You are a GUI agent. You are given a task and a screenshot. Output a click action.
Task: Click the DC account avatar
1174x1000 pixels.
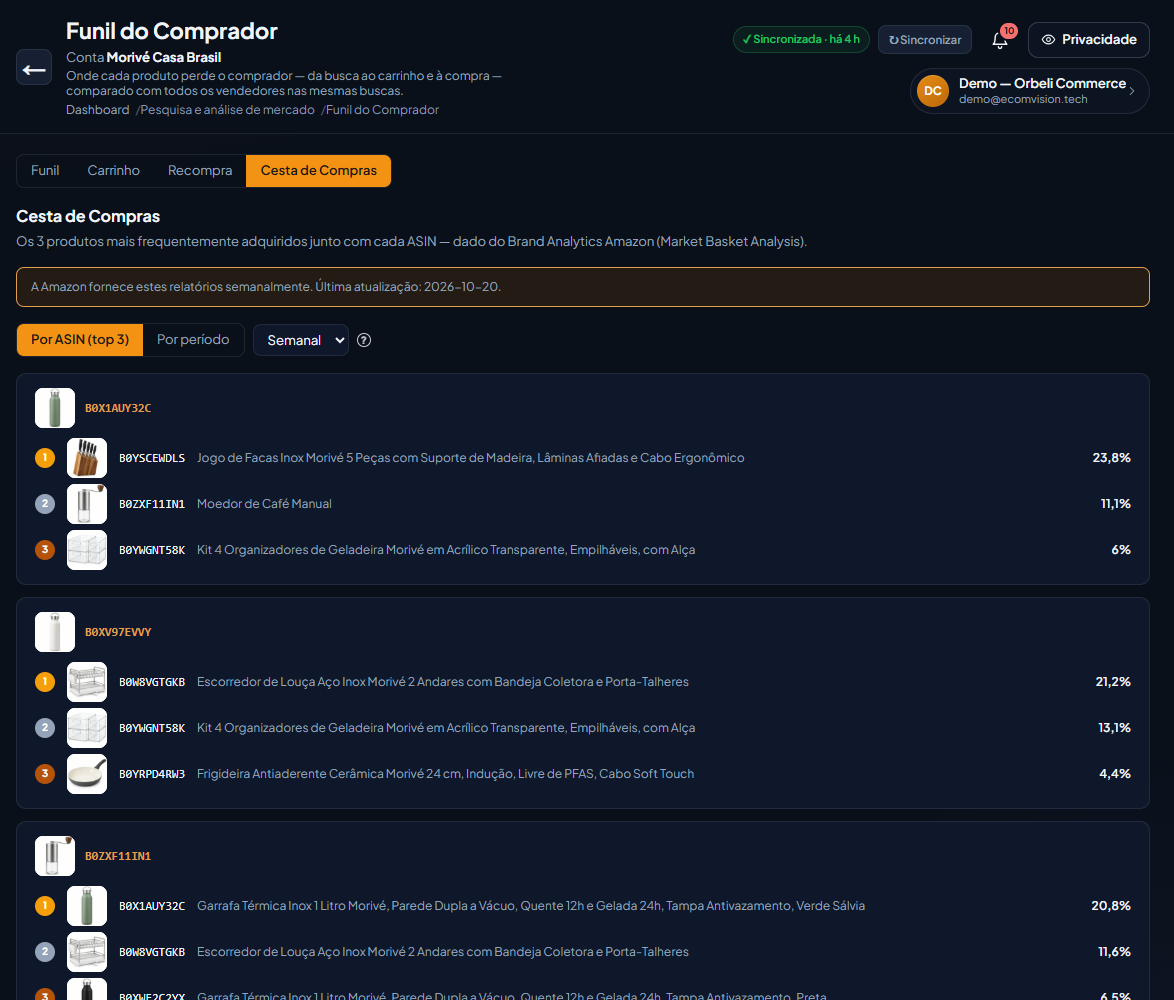[933, 91]
